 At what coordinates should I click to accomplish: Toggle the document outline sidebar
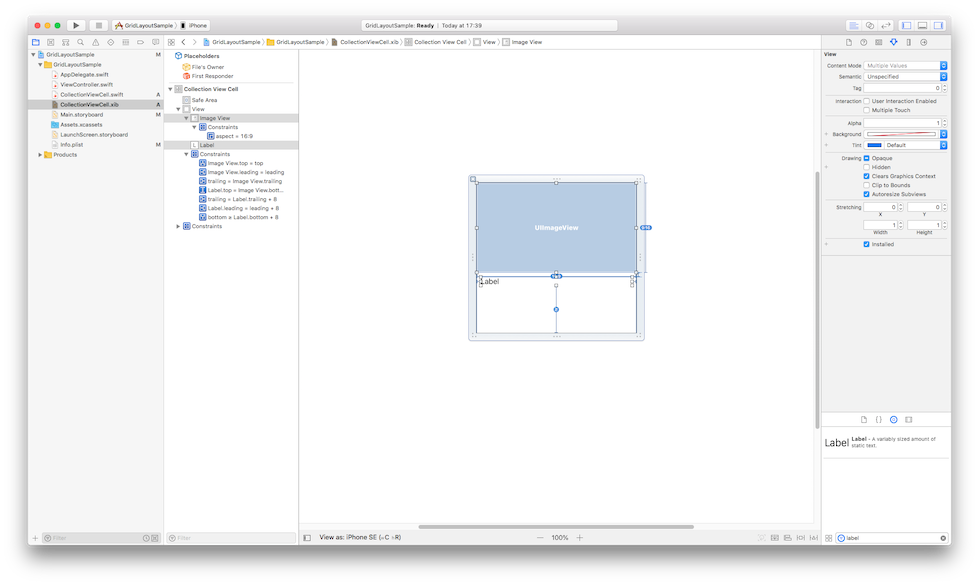pos(307,538)
